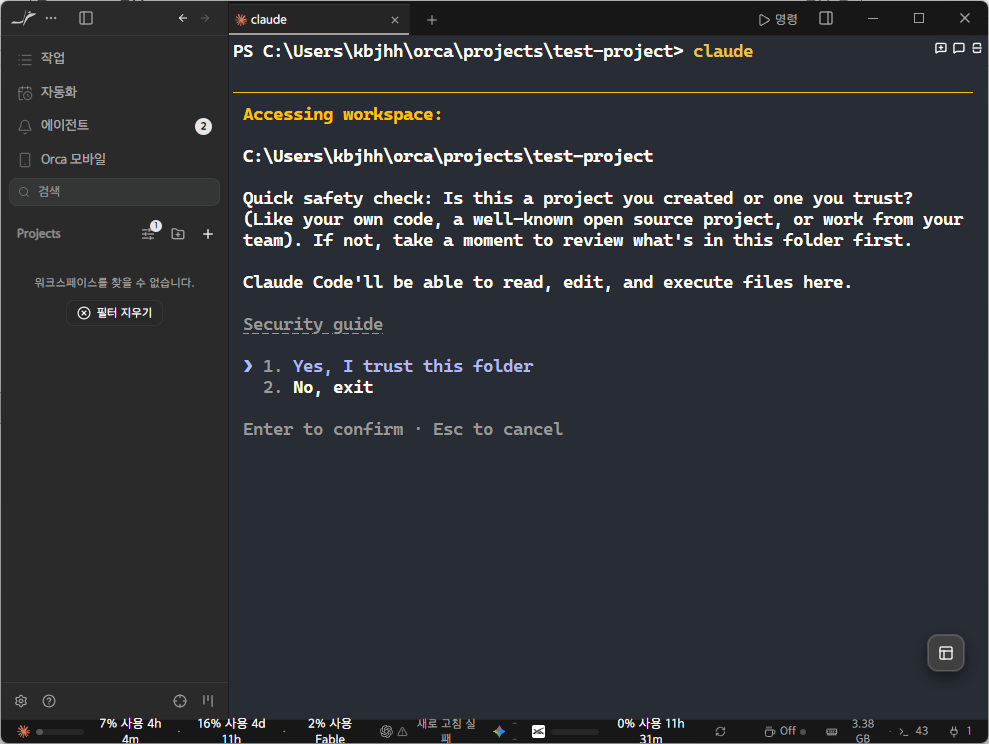989x744 pixels.
Task: Click the 새로 고침 실패 status text
Action: pos(446,731)
